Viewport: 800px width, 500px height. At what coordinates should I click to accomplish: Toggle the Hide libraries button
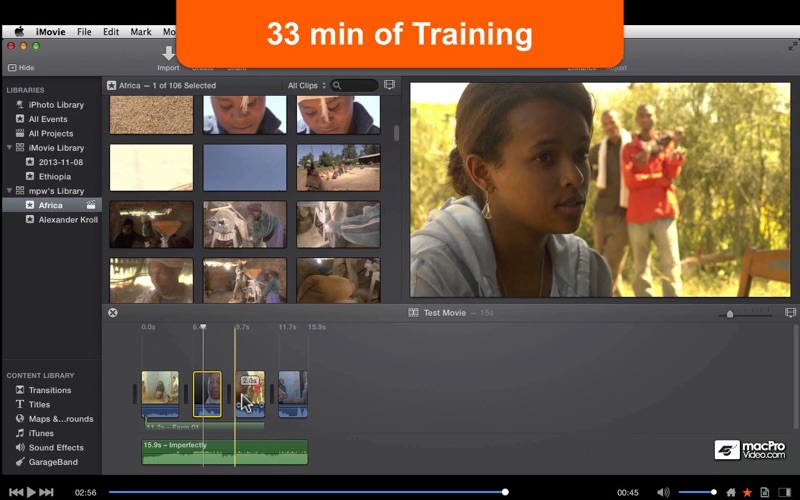pyautogui.click(x=21, y=67)
